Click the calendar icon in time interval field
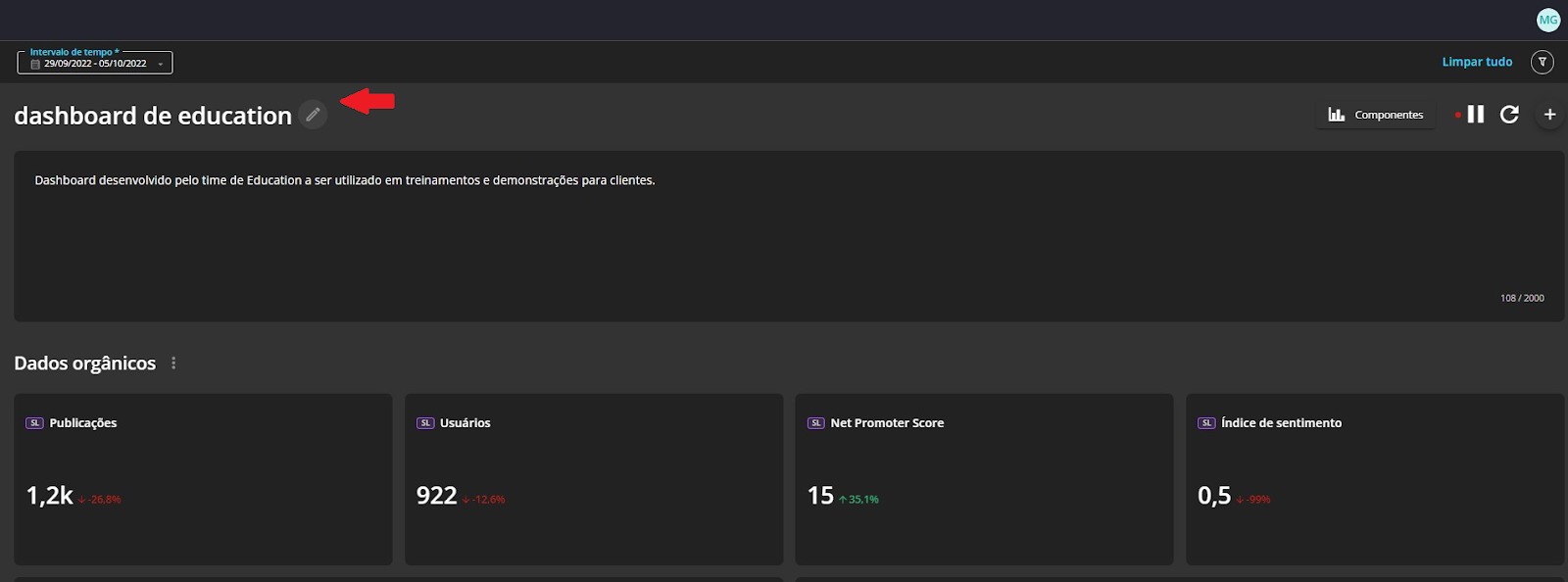The height and width of the screenshot is (582, 1568). click(35, 64)
